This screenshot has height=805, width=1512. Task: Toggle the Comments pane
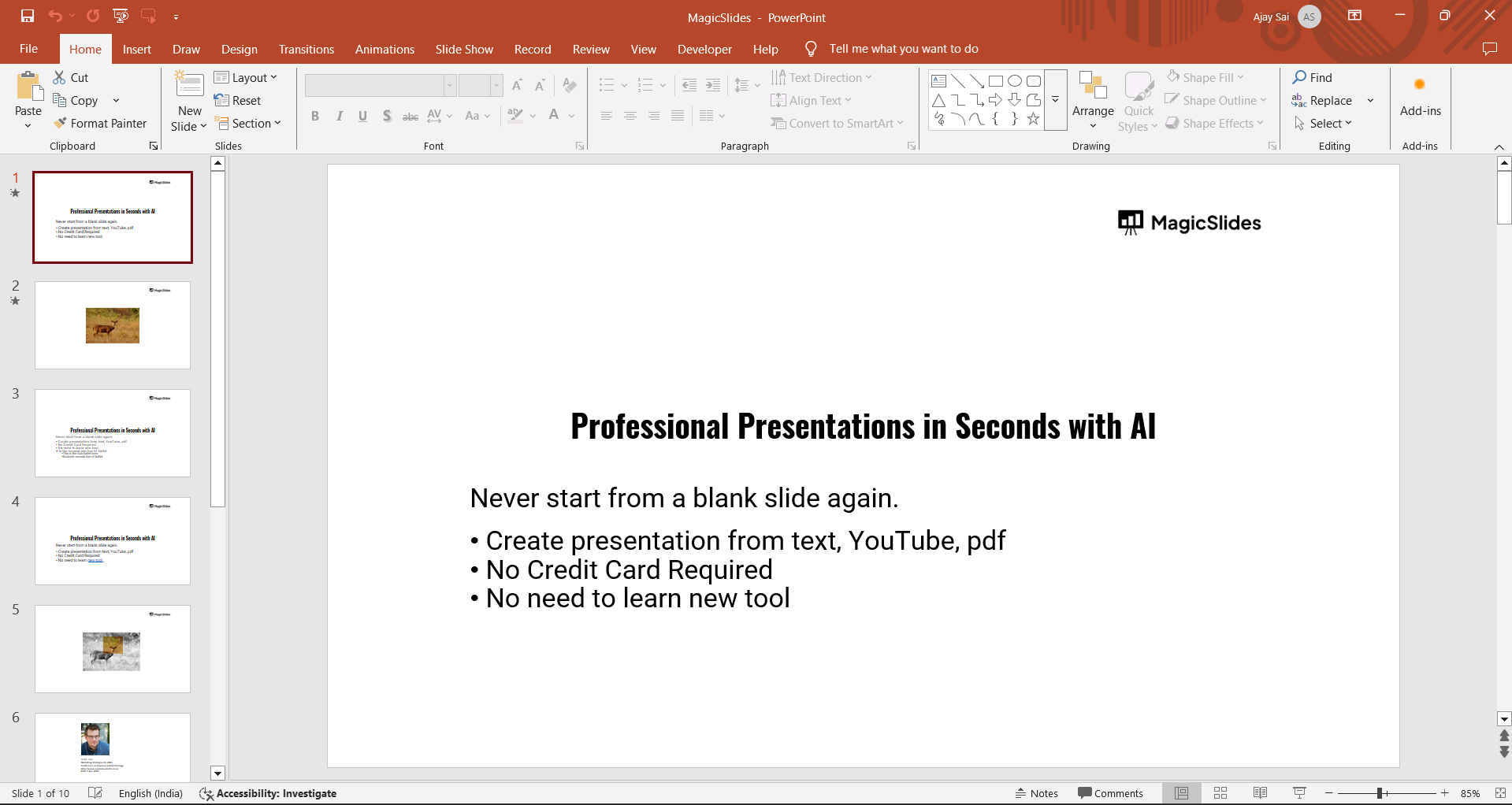click(1110, 793)
